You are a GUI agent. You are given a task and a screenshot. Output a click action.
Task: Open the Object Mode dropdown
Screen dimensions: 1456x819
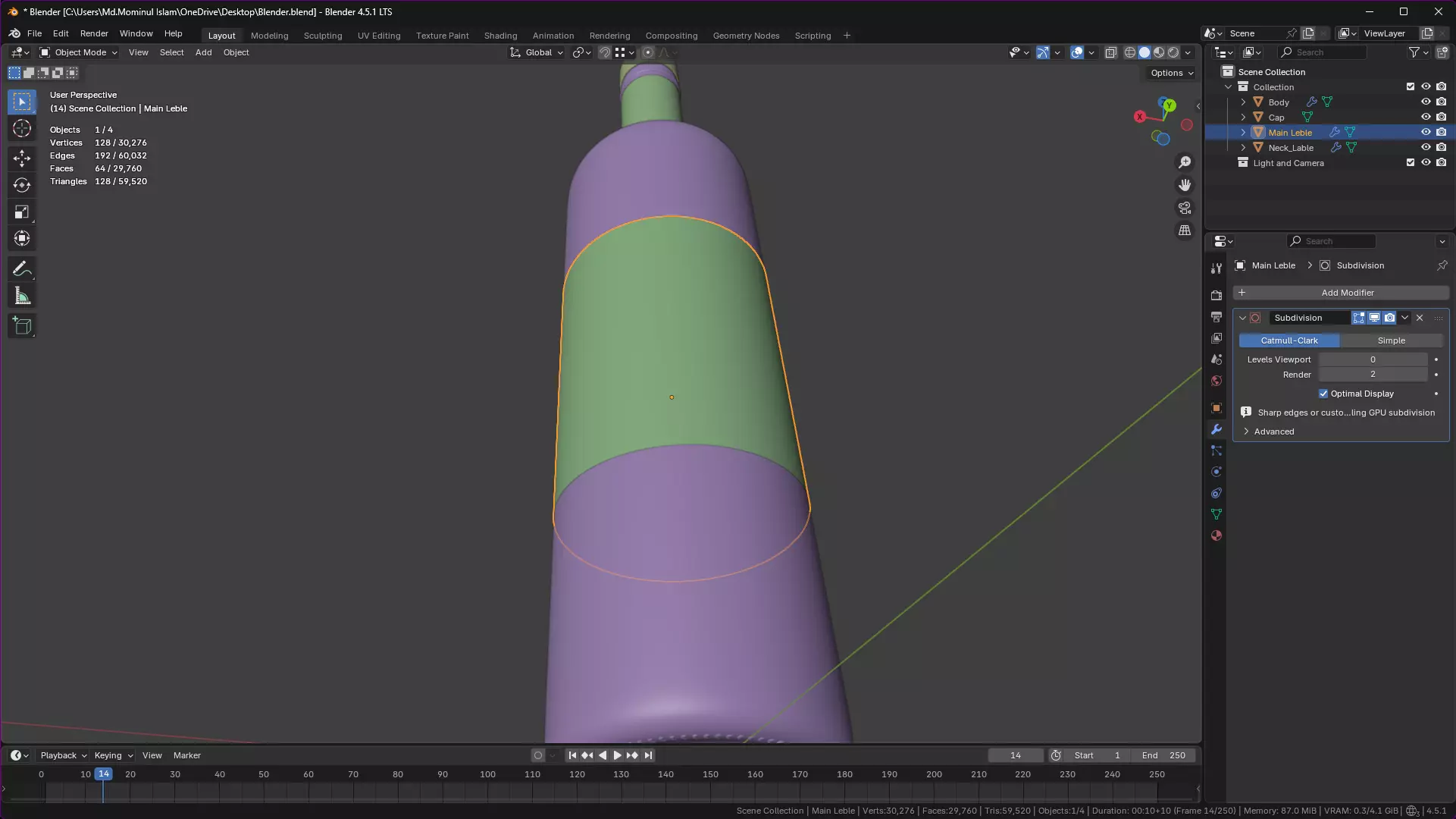coord(79,52)
